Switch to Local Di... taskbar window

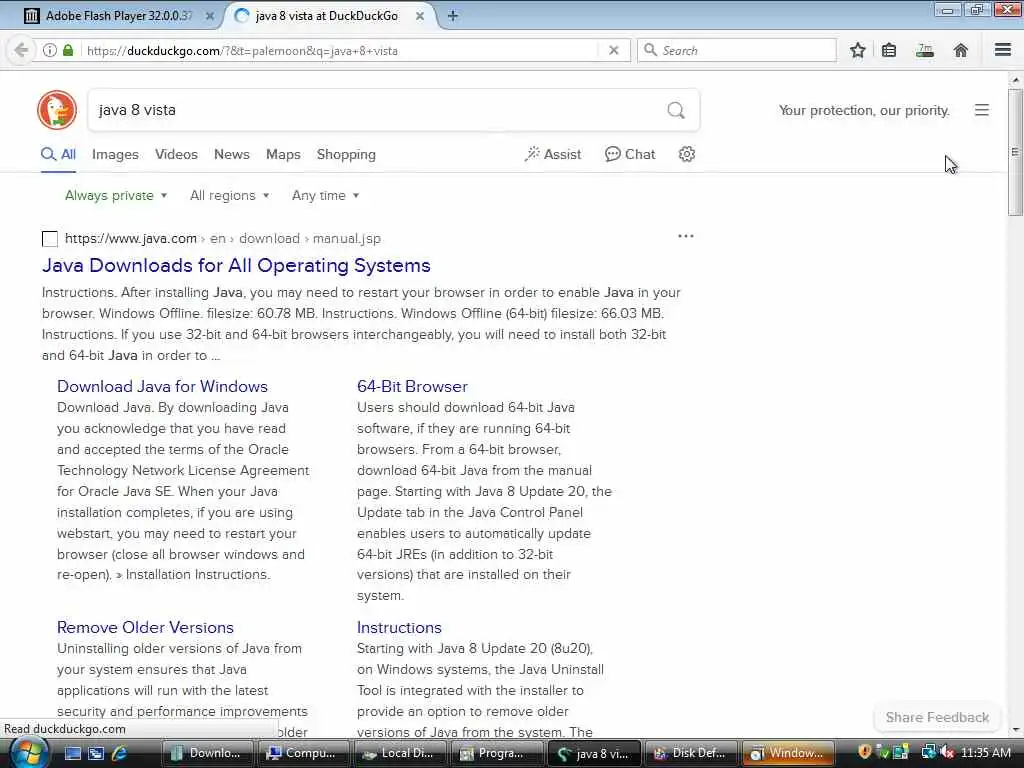(x=400, y=753)
